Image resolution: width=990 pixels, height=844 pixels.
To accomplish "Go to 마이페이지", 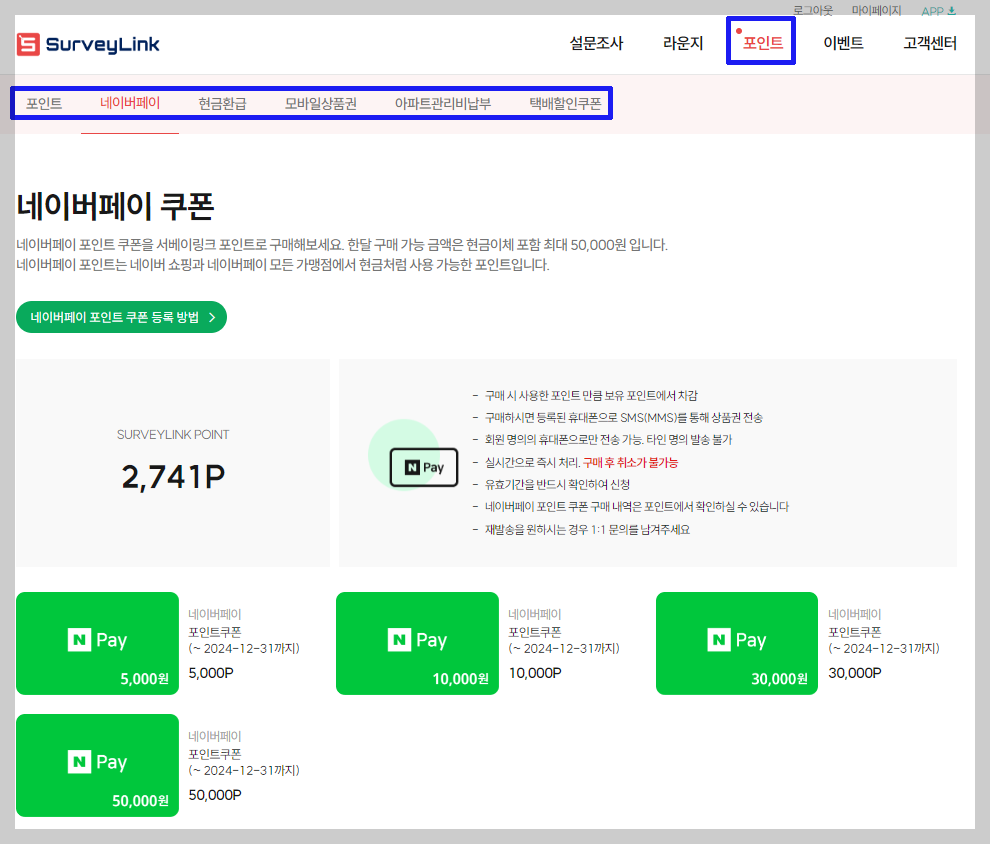I will pyautogui.click(x=876, y=10).
